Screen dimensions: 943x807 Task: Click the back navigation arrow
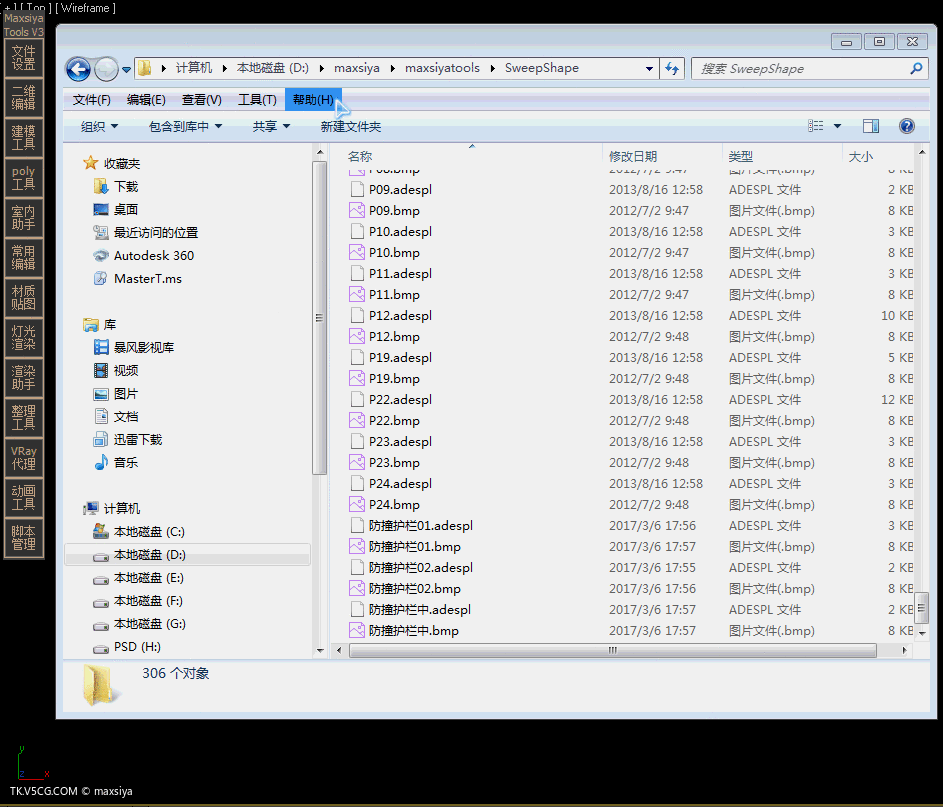pos(78,69)
